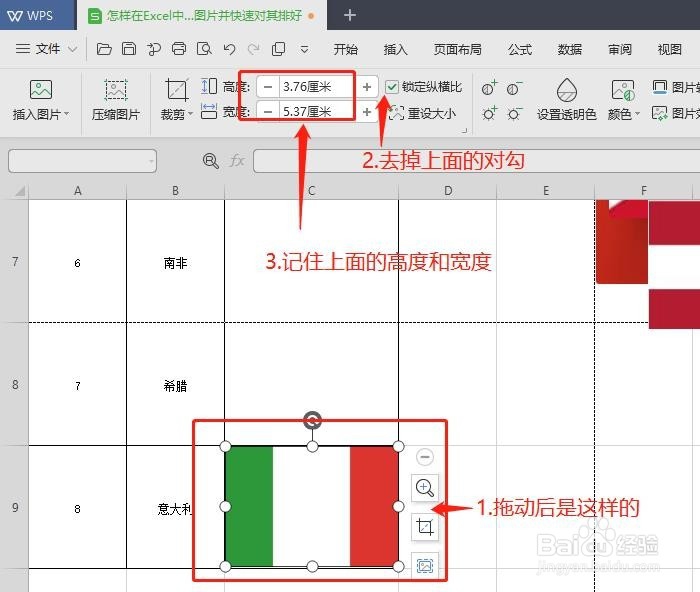Click the cell containing 希腊

[175, 384]
